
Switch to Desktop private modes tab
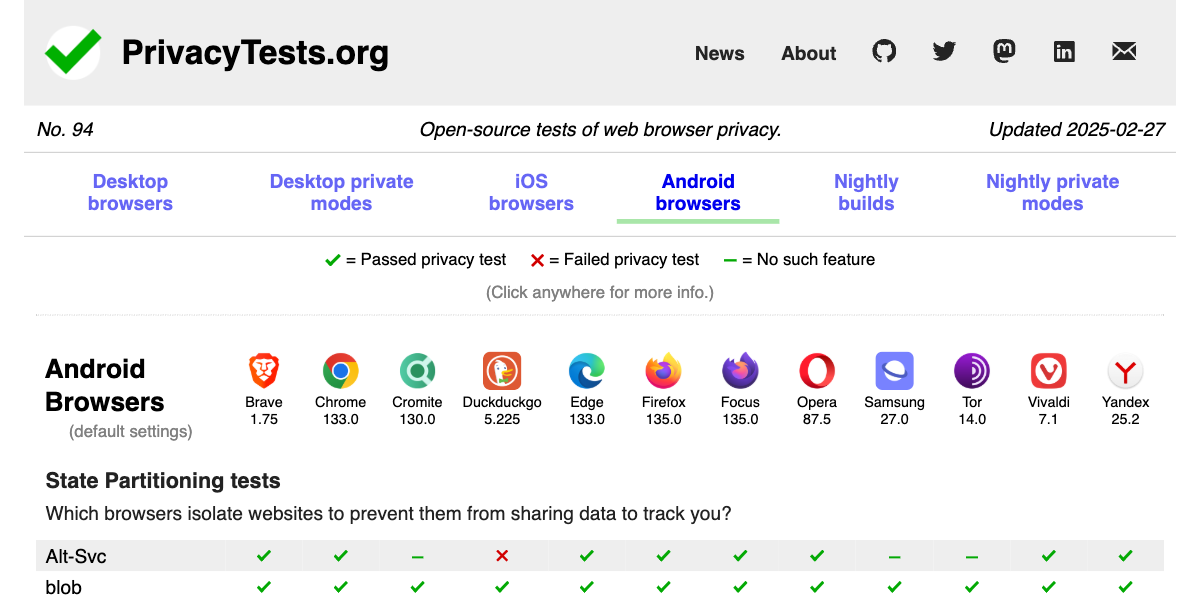pos(341,192)
